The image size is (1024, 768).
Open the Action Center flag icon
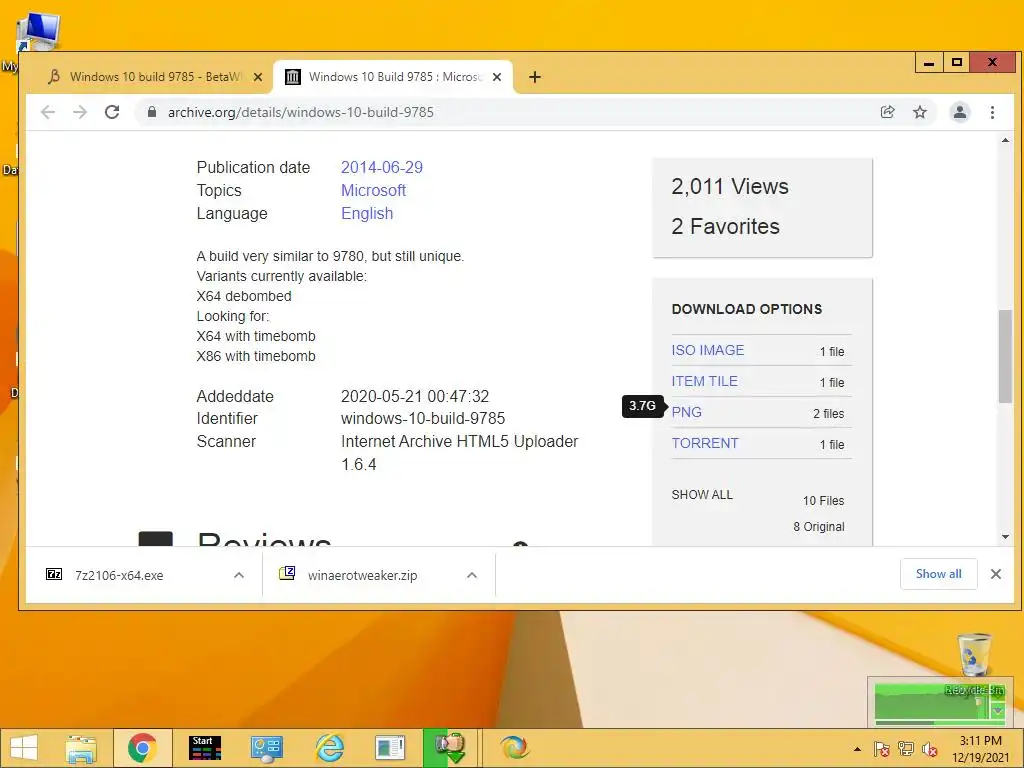881,749
